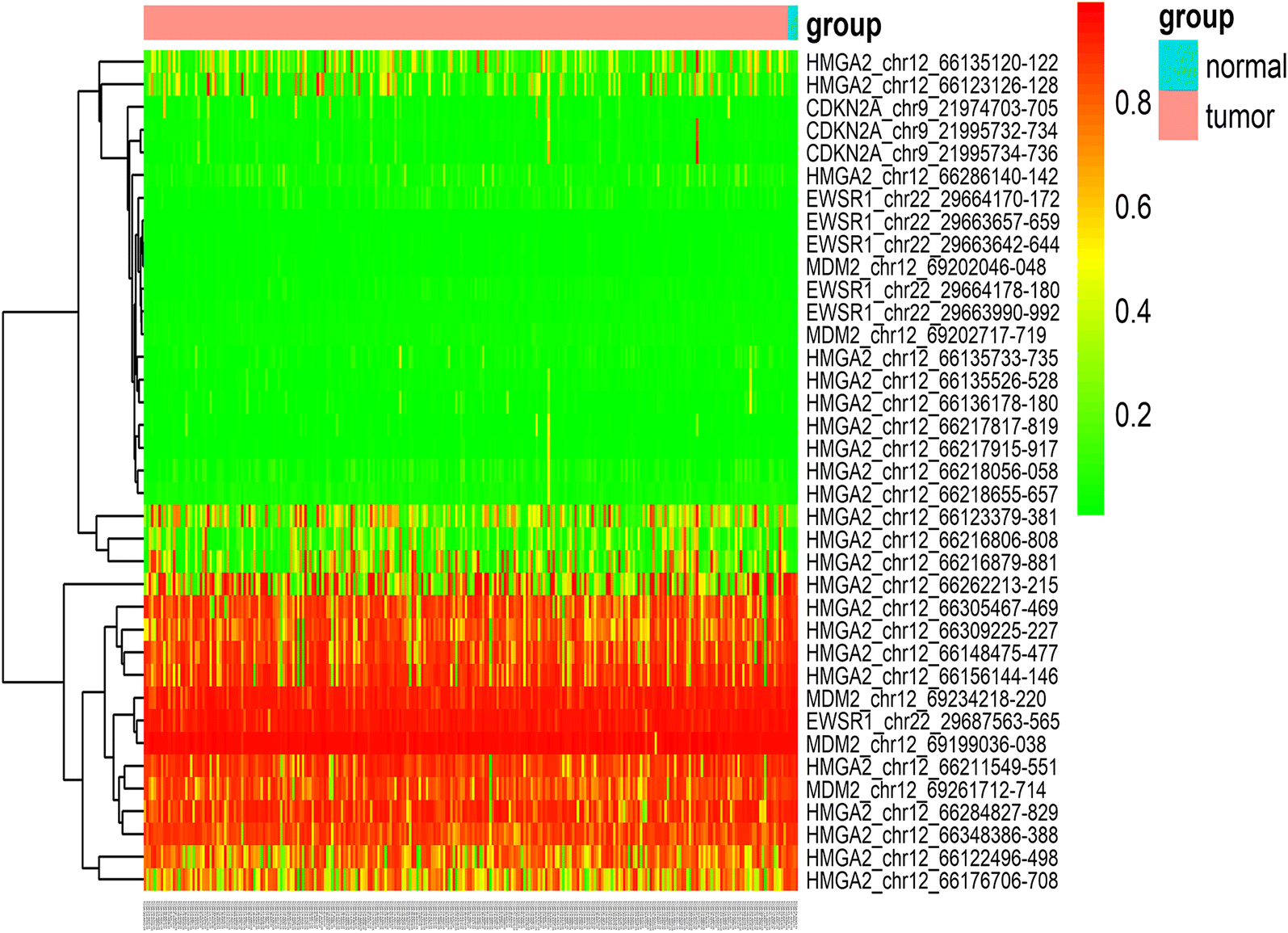This screenshot has height=933, width=1288.
Task: Select row label CDKN2A_chr9_21974703-705
Action: [932, 107]
